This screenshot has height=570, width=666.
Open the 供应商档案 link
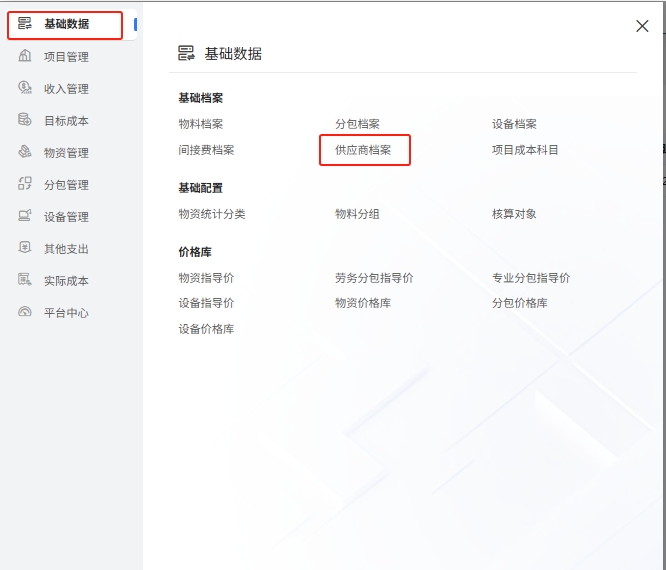coord(363,150)
